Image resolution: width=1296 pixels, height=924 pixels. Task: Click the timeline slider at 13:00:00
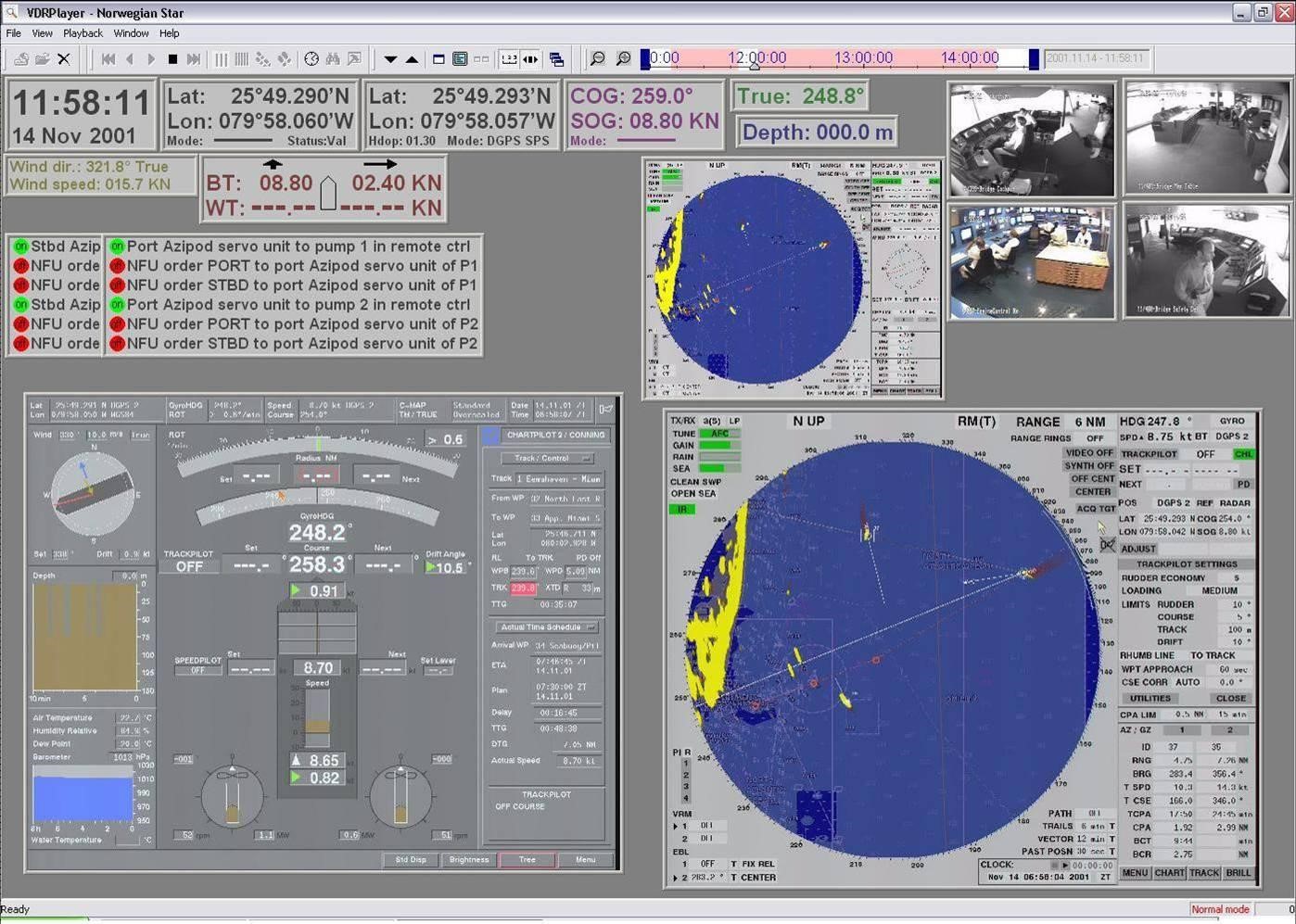point(862,58)
